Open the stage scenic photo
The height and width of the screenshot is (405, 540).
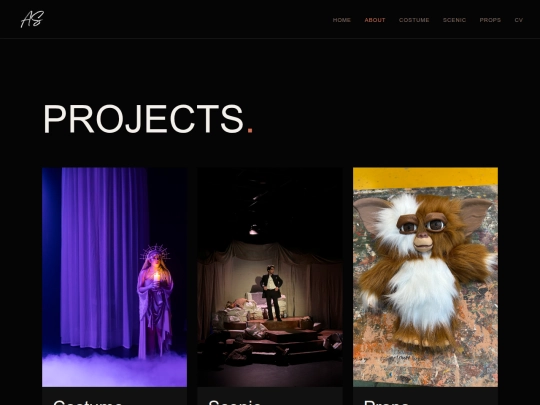[270, 277]
